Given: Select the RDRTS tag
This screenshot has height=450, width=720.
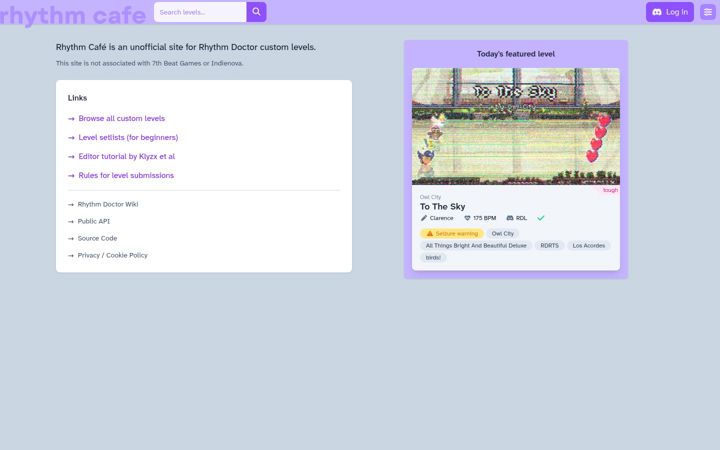Looking at the screenshot, I should 549,246.
